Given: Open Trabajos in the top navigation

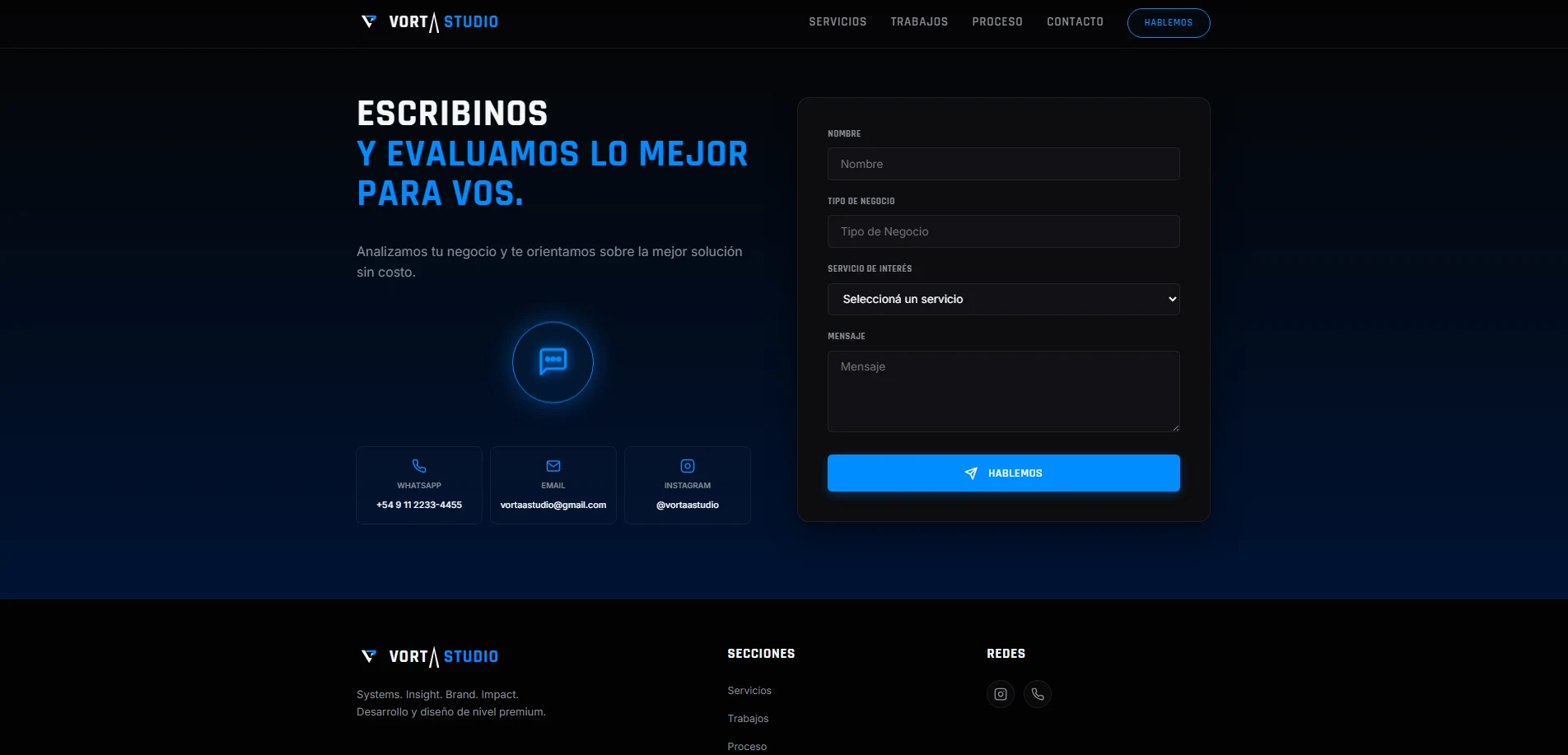Looking at the screenshot, I should (x=919, y=22).
